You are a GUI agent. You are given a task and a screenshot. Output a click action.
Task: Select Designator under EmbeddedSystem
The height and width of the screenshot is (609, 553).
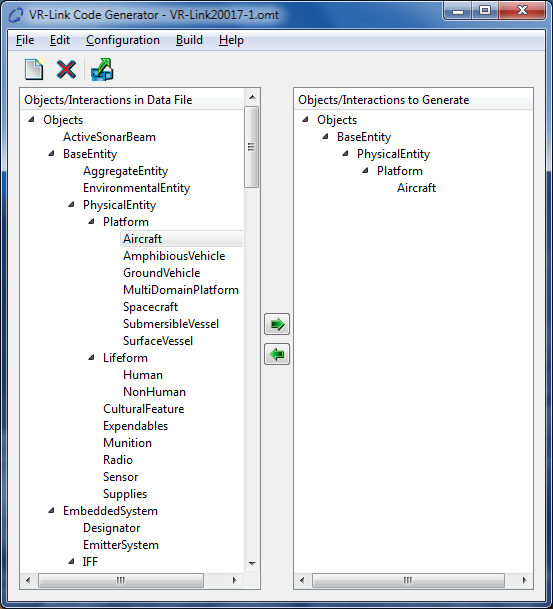[111, 528]
